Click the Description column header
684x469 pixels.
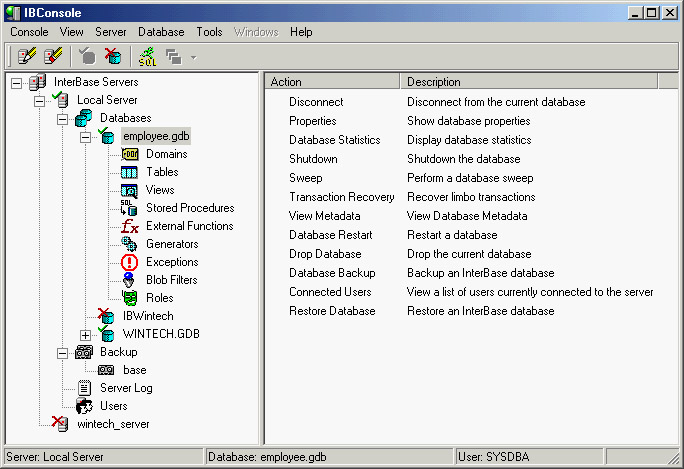click(x=435, y=82)
